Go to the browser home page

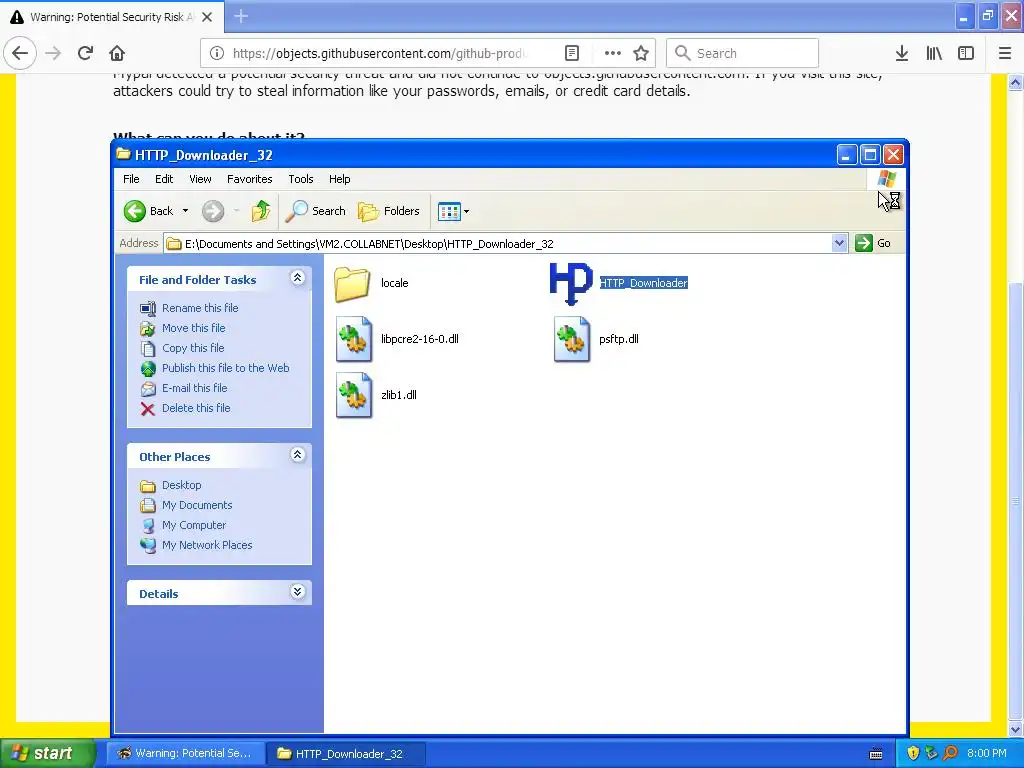tap(117, 53)
